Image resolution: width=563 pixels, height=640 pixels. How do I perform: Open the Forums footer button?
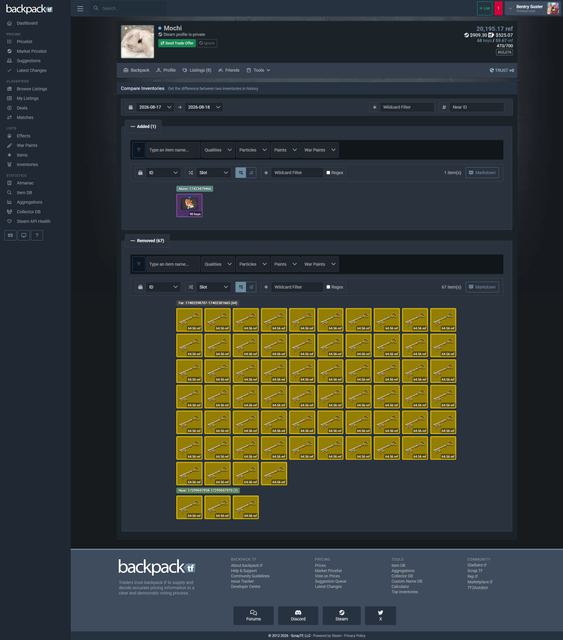254,616
